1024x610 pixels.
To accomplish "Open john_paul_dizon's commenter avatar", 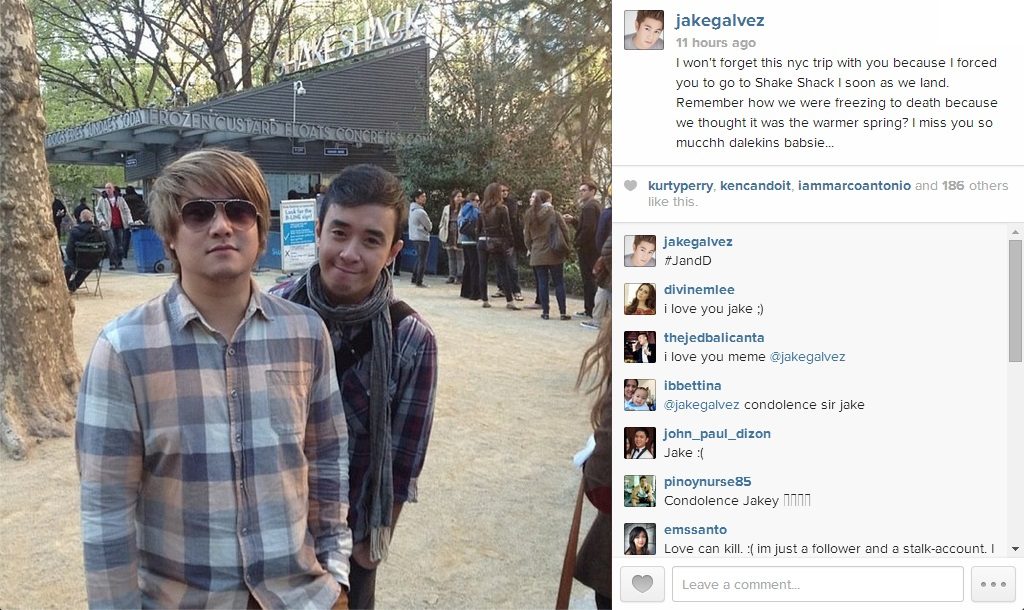I will pyautogui.click(x=639, y=443).
